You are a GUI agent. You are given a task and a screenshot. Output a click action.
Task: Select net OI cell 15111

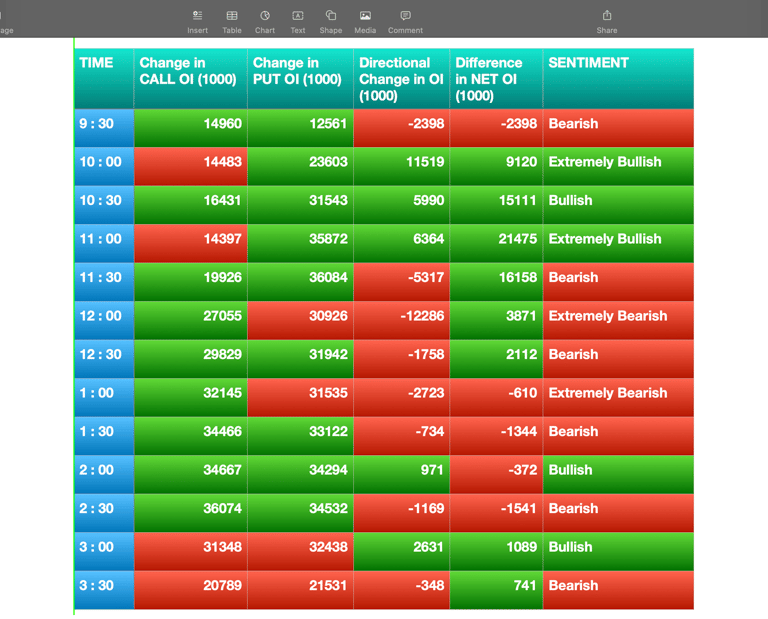[x=496, y=205]
